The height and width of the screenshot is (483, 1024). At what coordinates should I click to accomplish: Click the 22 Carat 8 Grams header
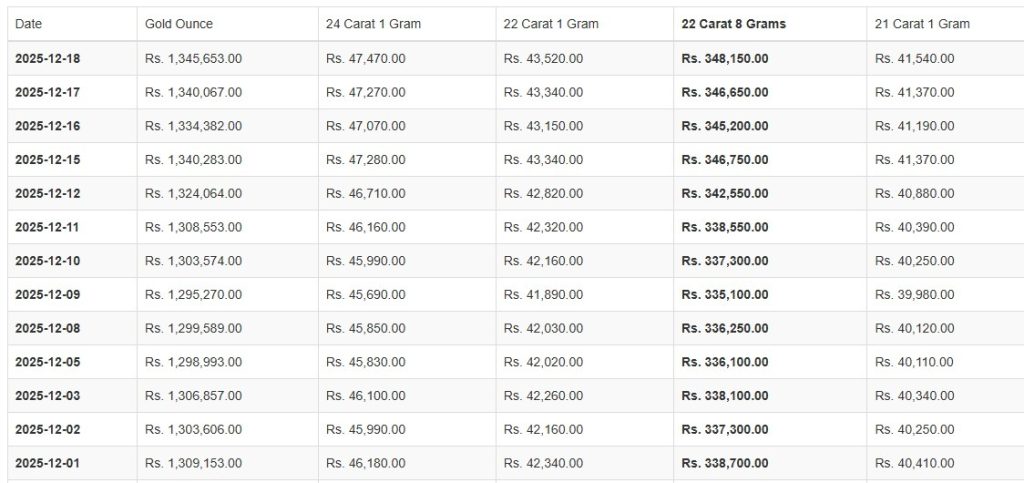(x=733, y=24)
